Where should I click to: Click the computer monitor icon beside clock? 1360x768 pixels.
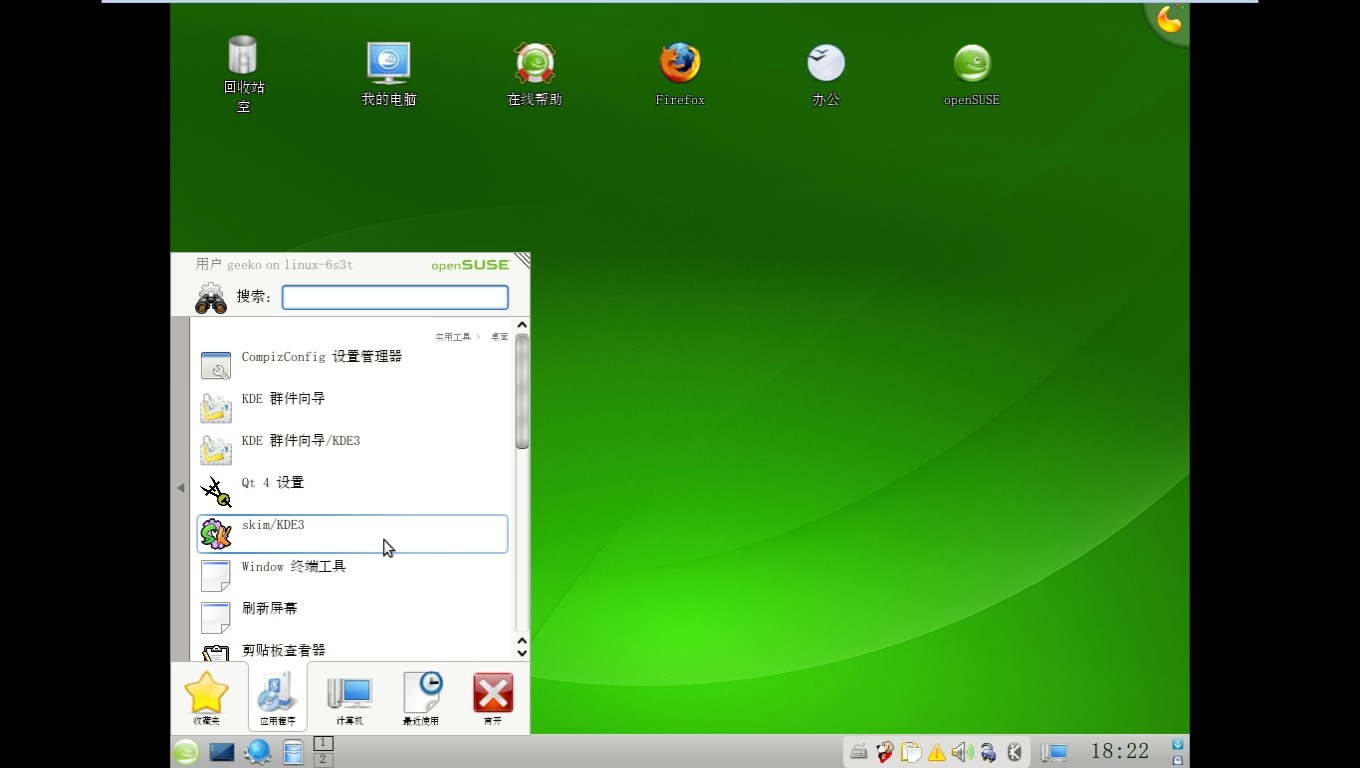(1054, 752)
